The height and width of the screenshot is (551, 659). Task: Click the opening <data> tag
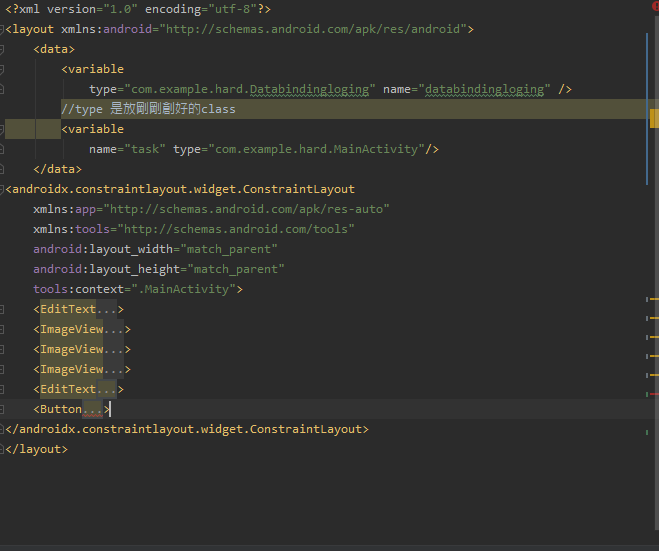54,50
